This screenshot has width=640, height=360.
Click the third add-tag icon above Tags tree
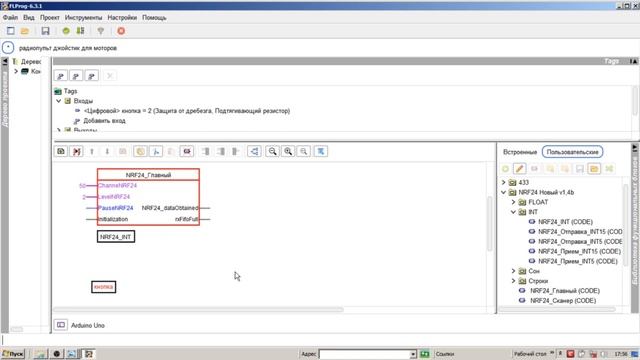click(91, 76)
